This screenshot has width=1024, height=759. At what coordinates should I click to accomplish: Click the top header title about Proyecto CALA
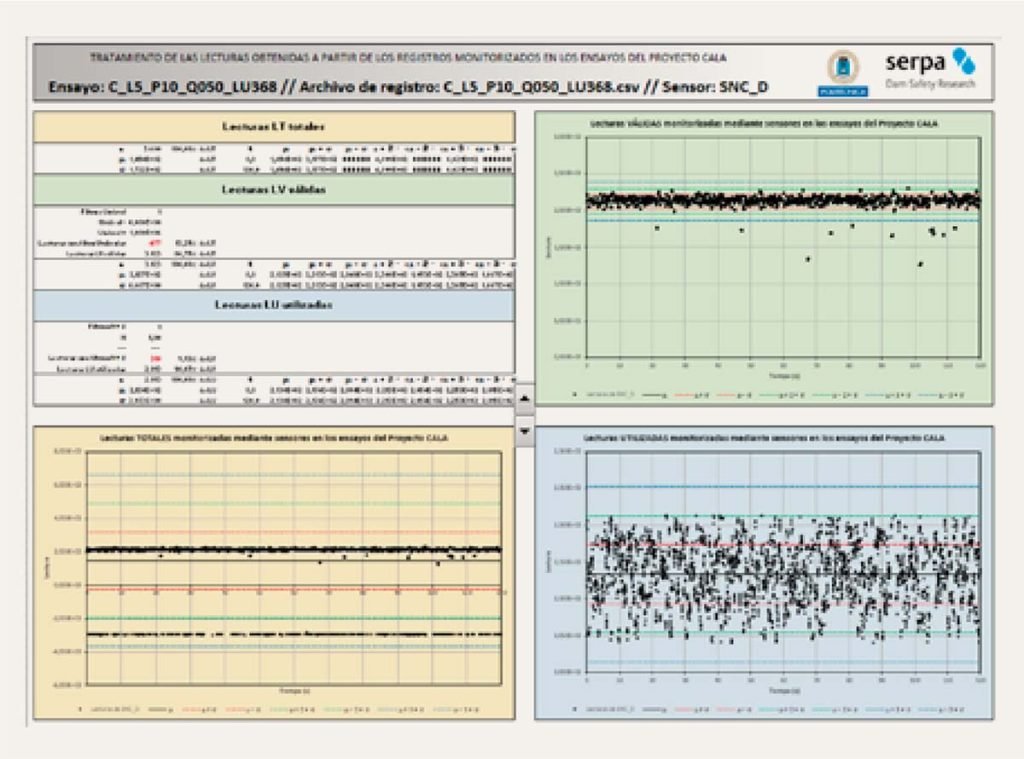tap(408, 58)
